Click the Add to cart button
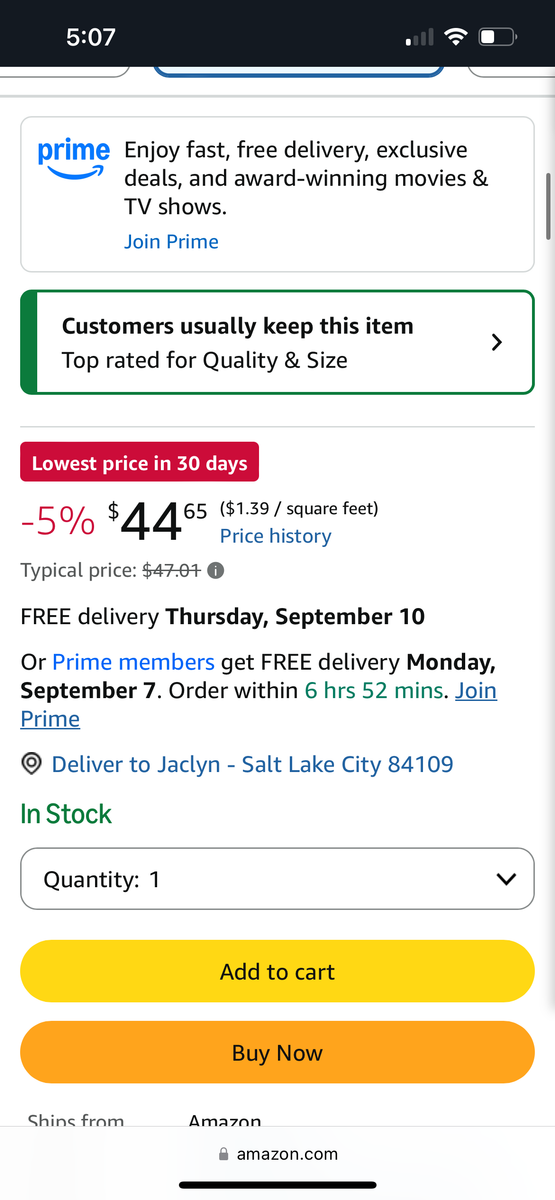This screenshot has width=555, height=1200. (278, 971)
